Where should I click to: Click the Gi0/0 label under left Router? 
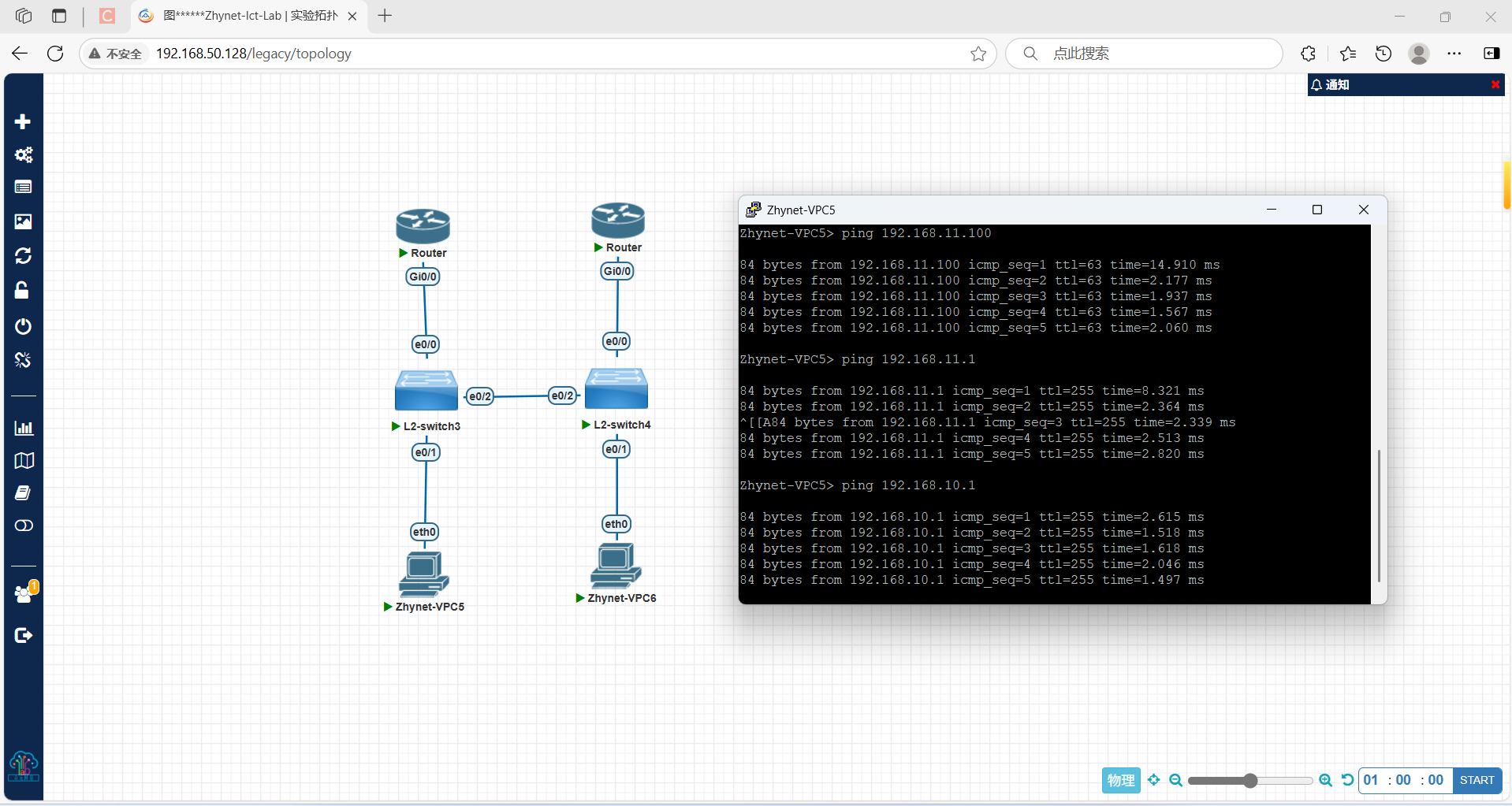pyautogui.click(x=423, y=277)
